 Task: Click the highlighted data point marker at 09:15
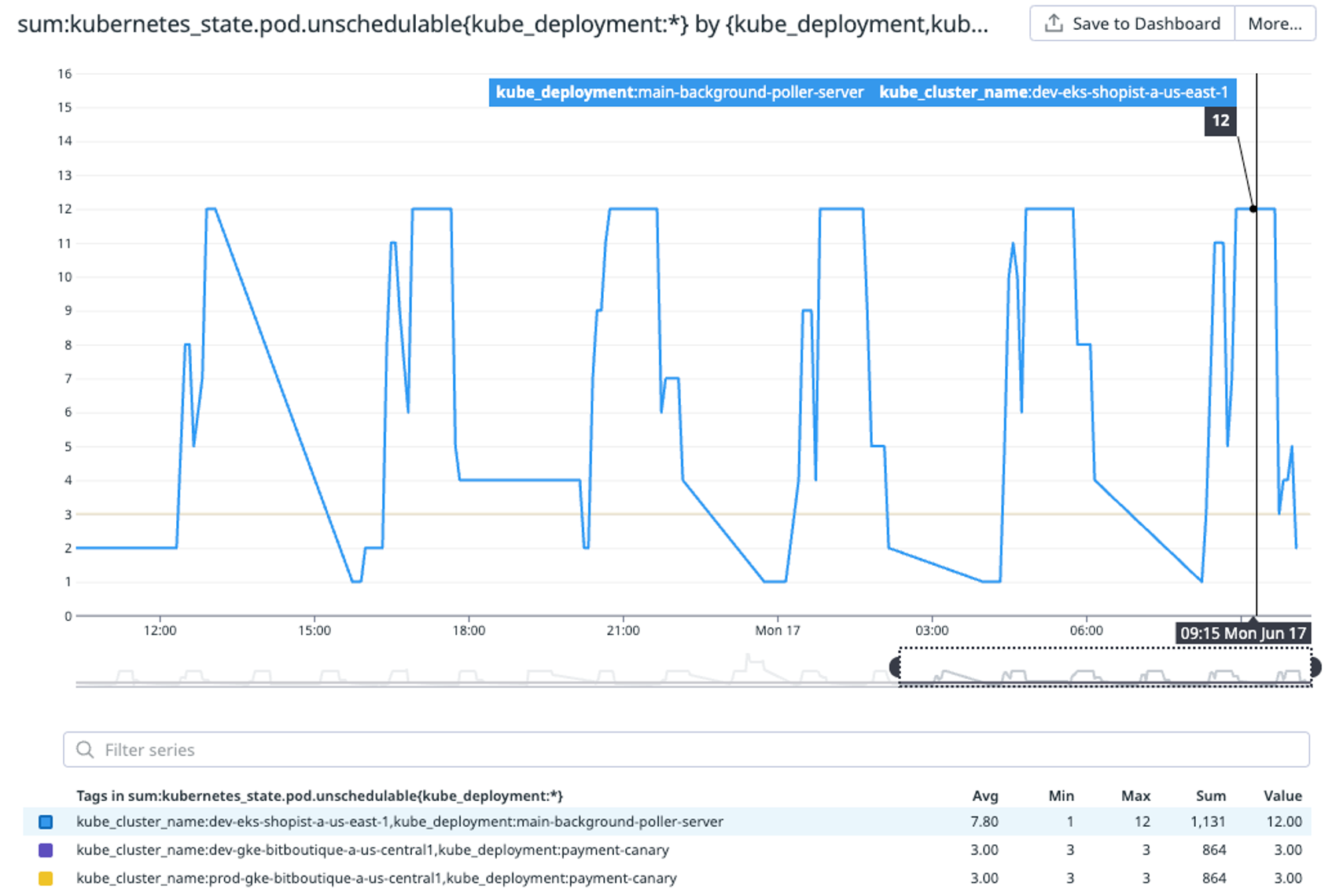(1252, 208)
